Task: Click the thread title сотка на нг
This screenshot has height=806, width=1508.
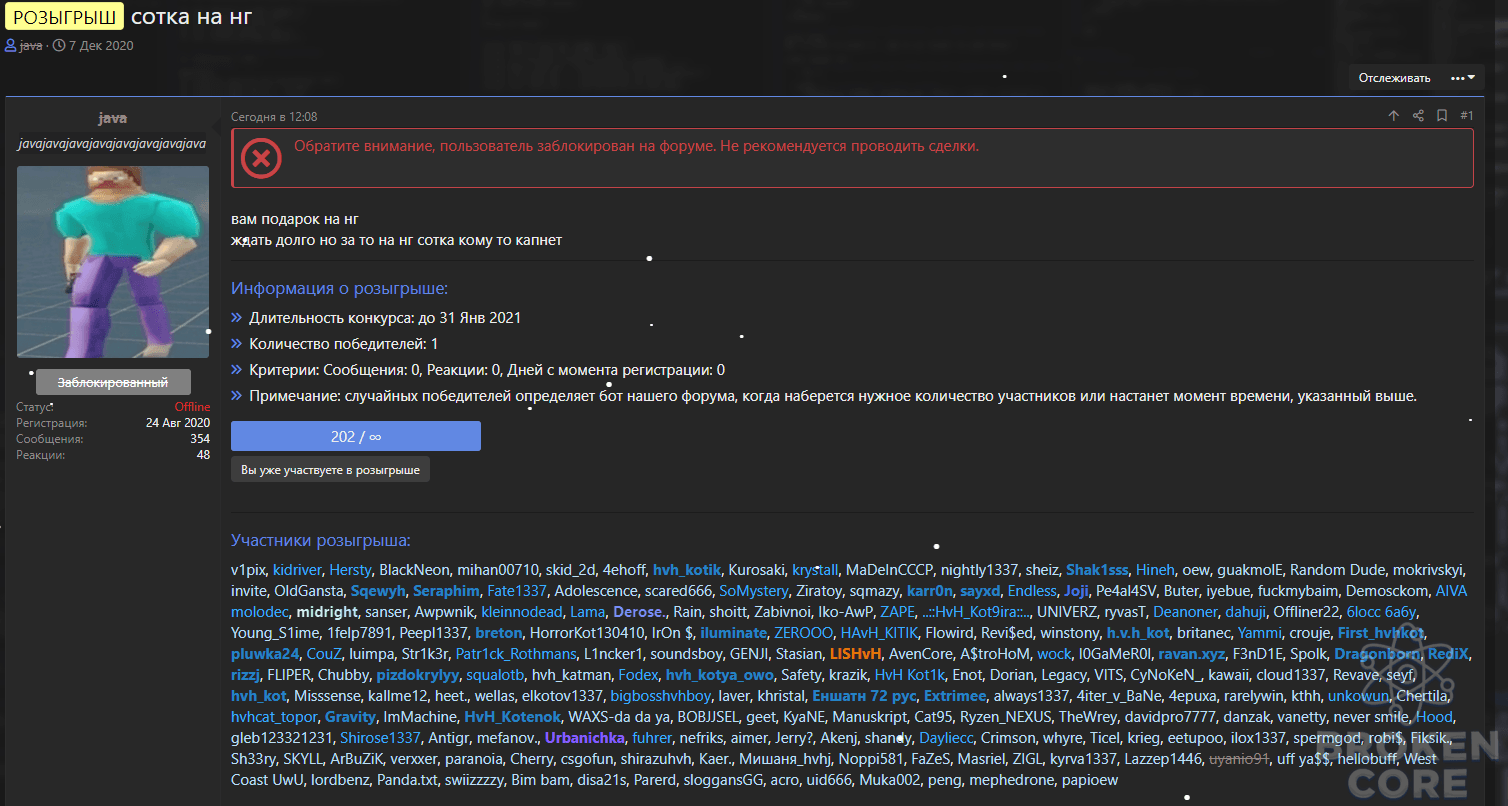Action: click(192, 16)
